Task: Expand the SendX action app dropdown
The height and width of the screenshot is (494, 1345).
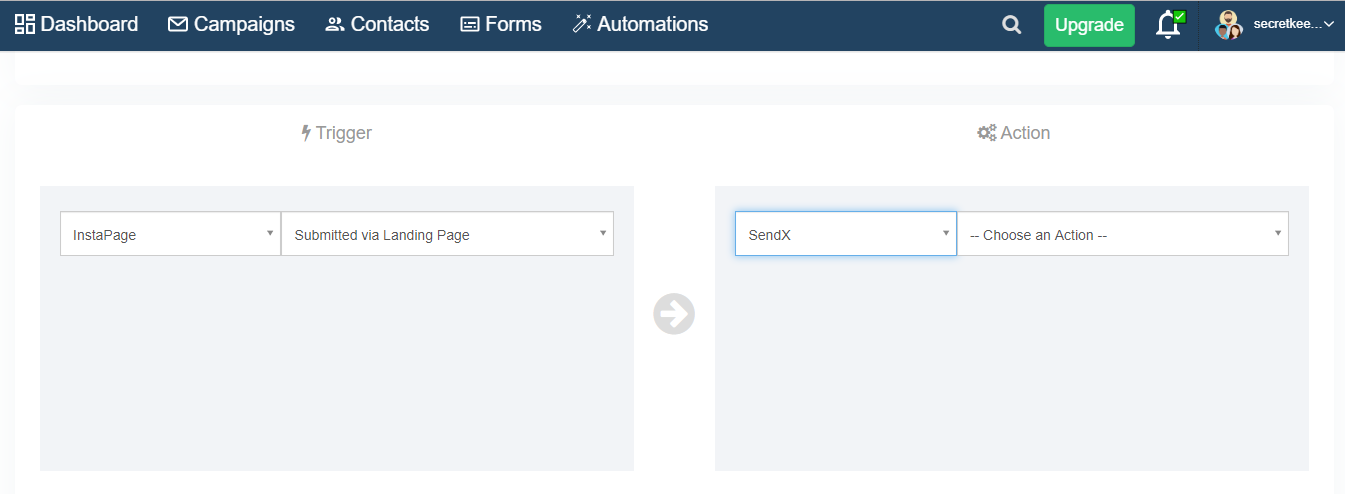Action: coord(845,234)
